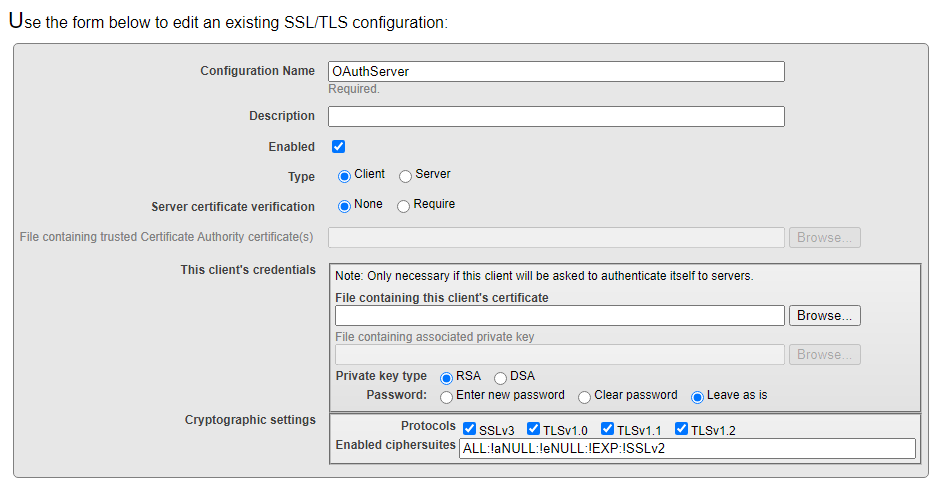The image size is (935, 486).
Task: Select RSA private key type
Action: pyautogui.click(x=446, y=378)
